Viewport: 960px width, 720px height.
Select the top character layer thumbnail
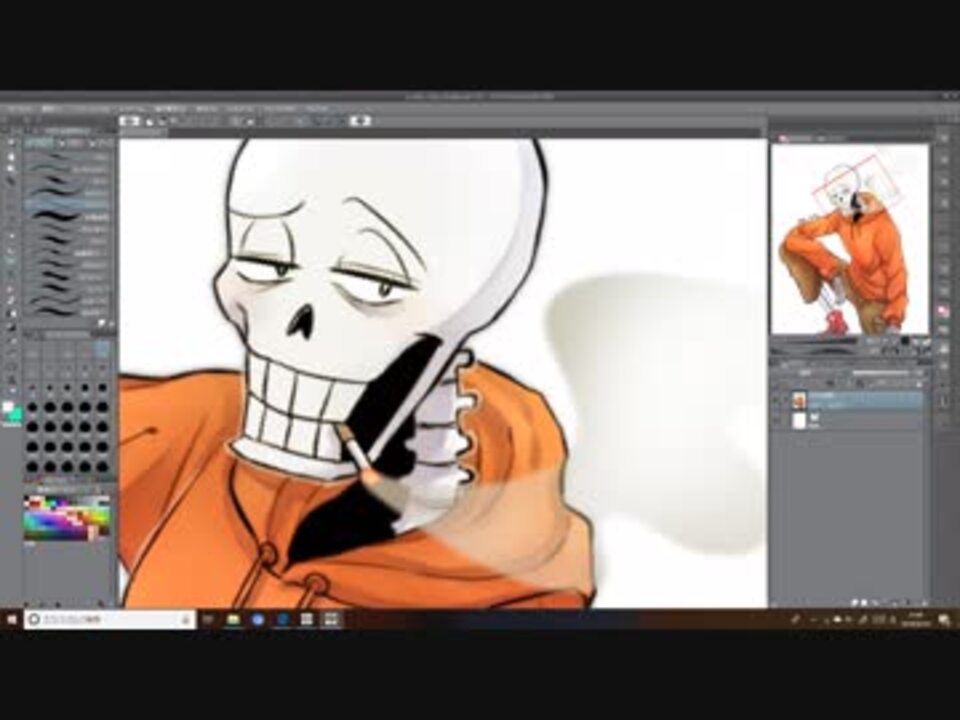coord(799,400)
